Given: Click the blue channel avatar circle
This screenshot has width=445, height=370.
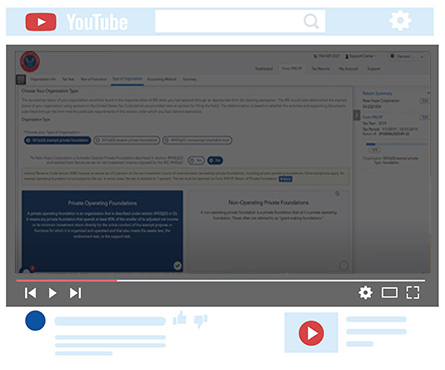Looking at the screenshot, I should [35, 321].
